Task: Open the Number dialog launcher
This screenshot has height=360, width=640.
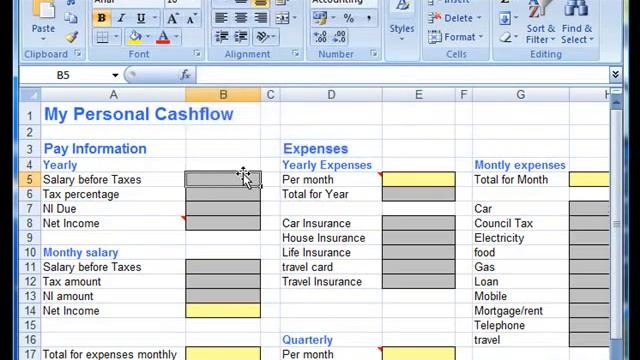Action: click(x=373, y=53)
